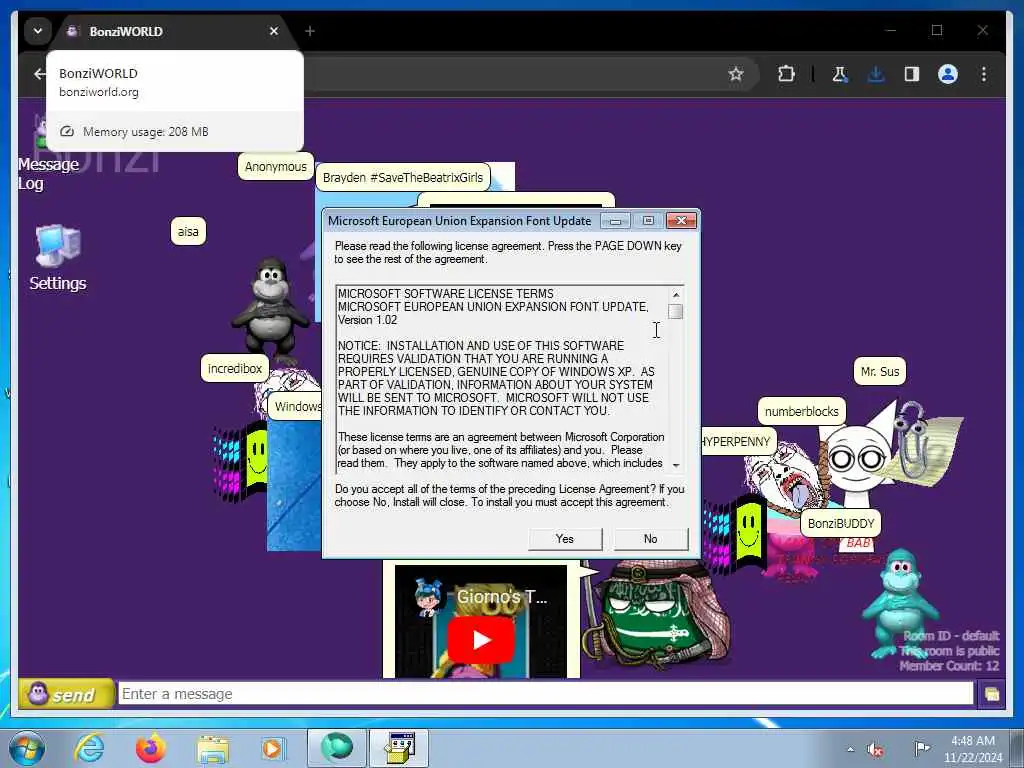Show hidden tray icons arrow
This screenshot has height=768, width=1024.
(850, 749)
